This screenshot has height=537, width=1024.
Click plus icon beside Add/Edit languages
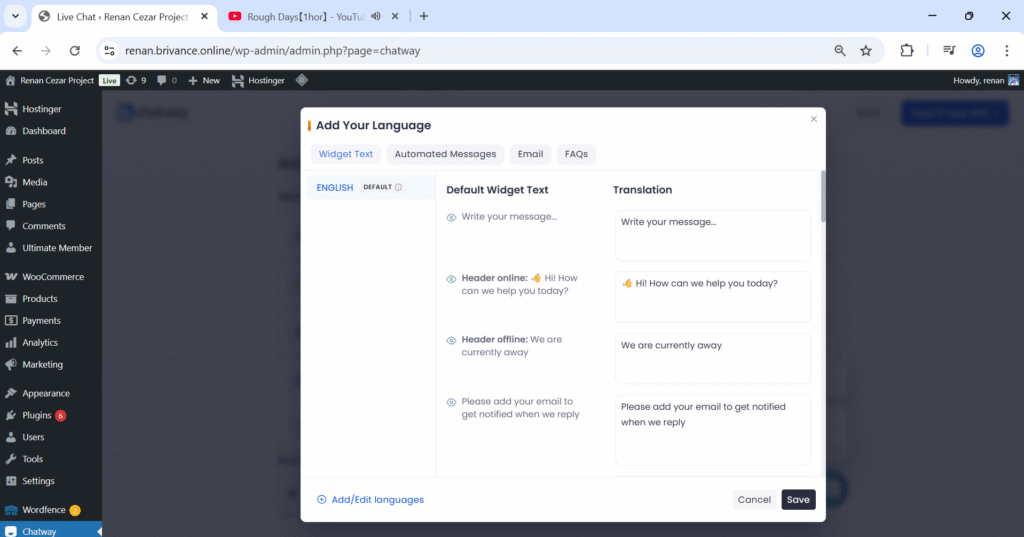pyautogui.click(x=321, y=500)
